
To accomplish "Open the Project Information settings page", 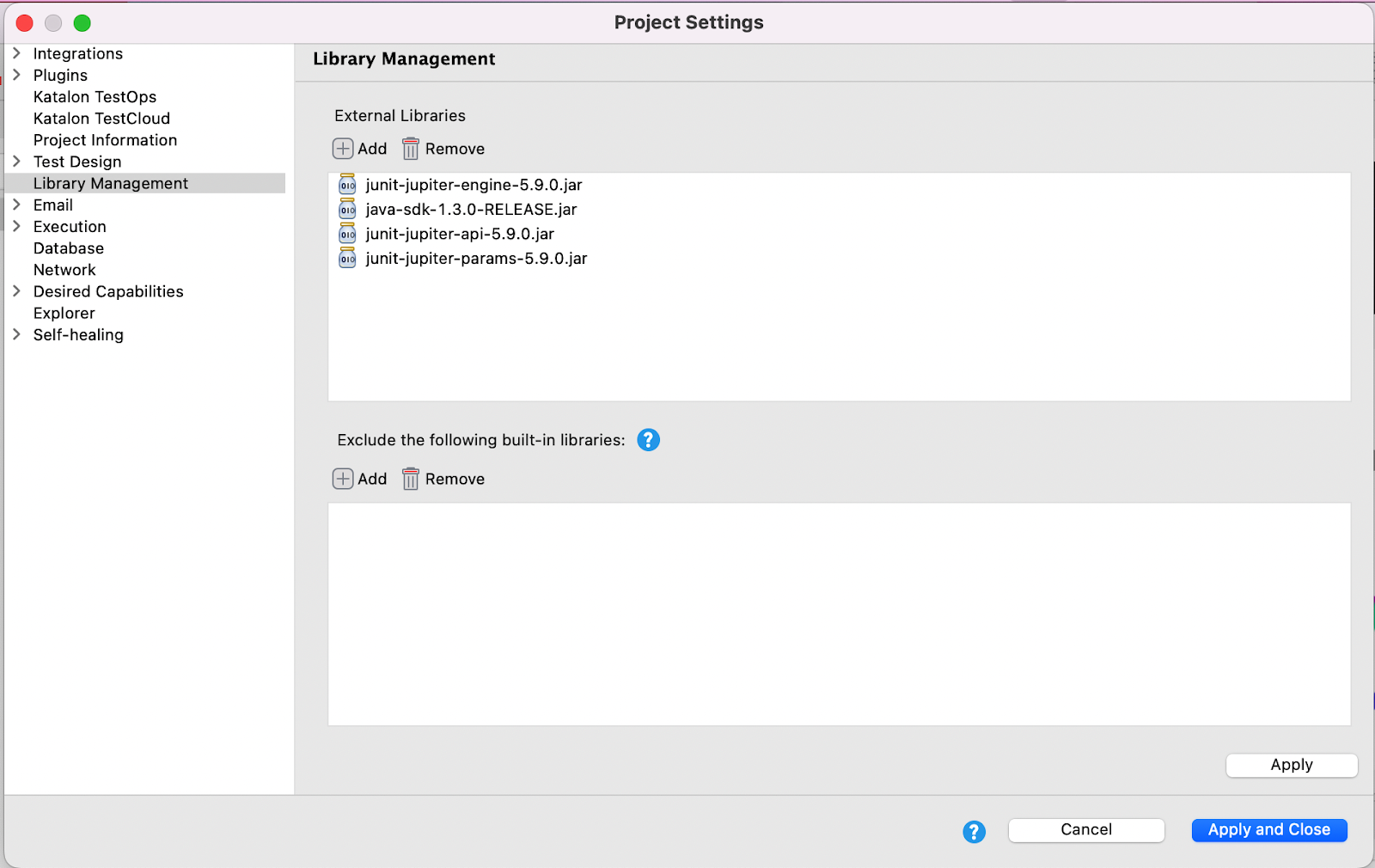I will 105,139.
